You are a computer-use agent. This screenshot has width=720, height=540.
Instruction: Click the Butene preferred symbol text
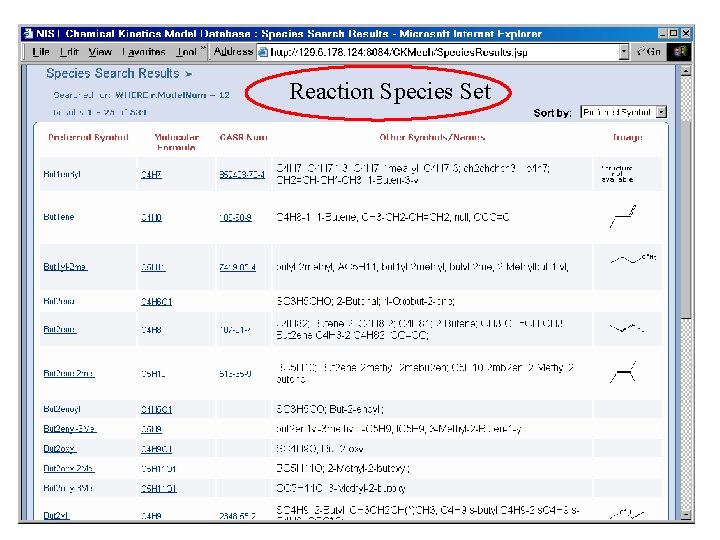click(59, 217)
